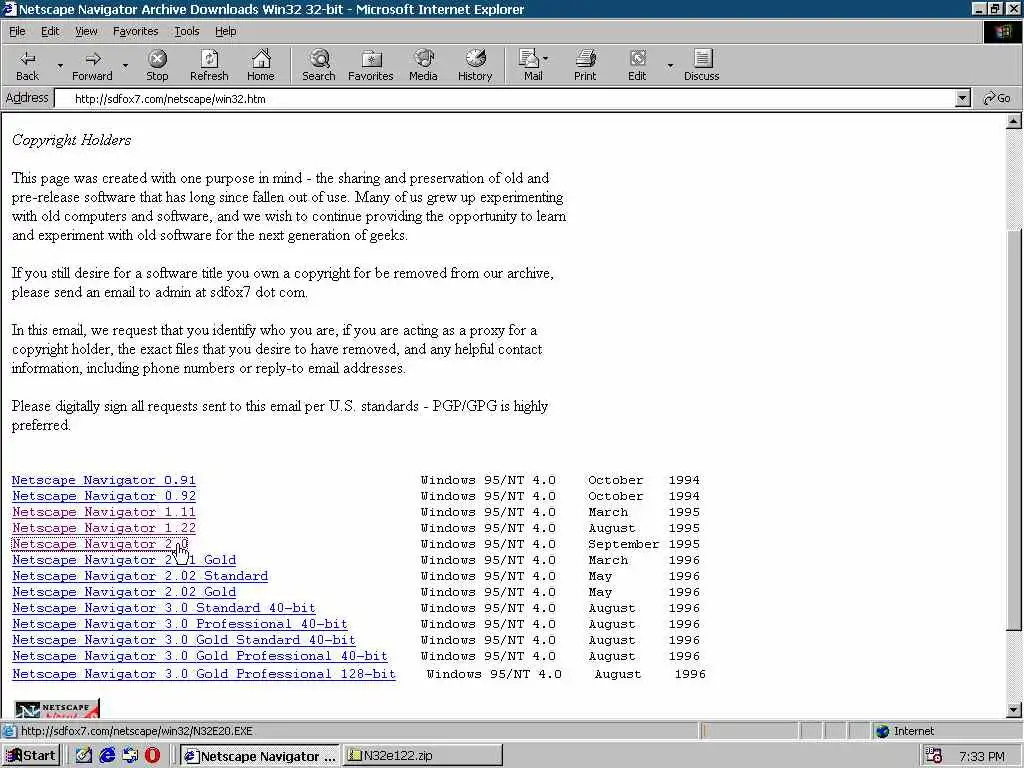Viewport: 1024px width, 768px height.
Task: Download Netscape Navigator 0.92
Action: pyautogui.click(x=104, y=496)
